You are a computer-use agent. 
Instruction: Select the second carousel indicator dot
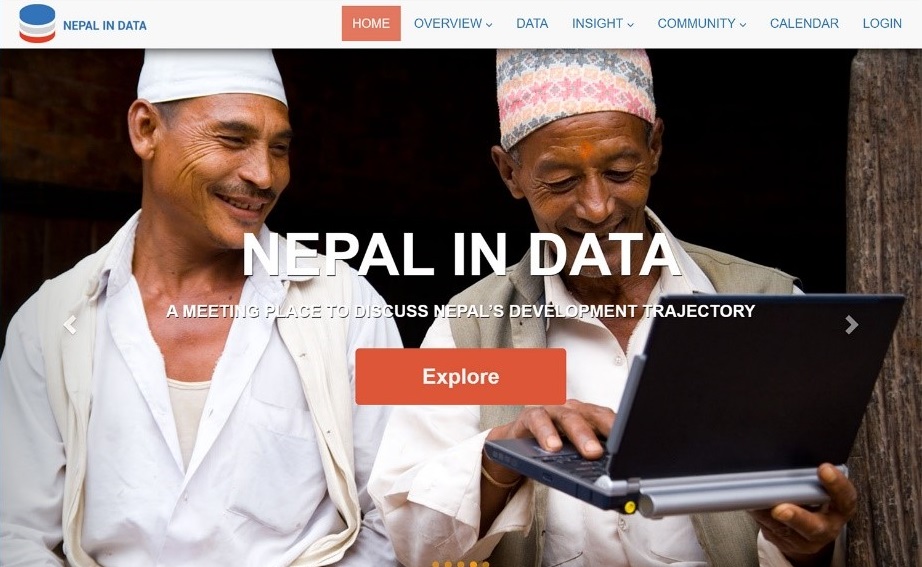[448, 564]
